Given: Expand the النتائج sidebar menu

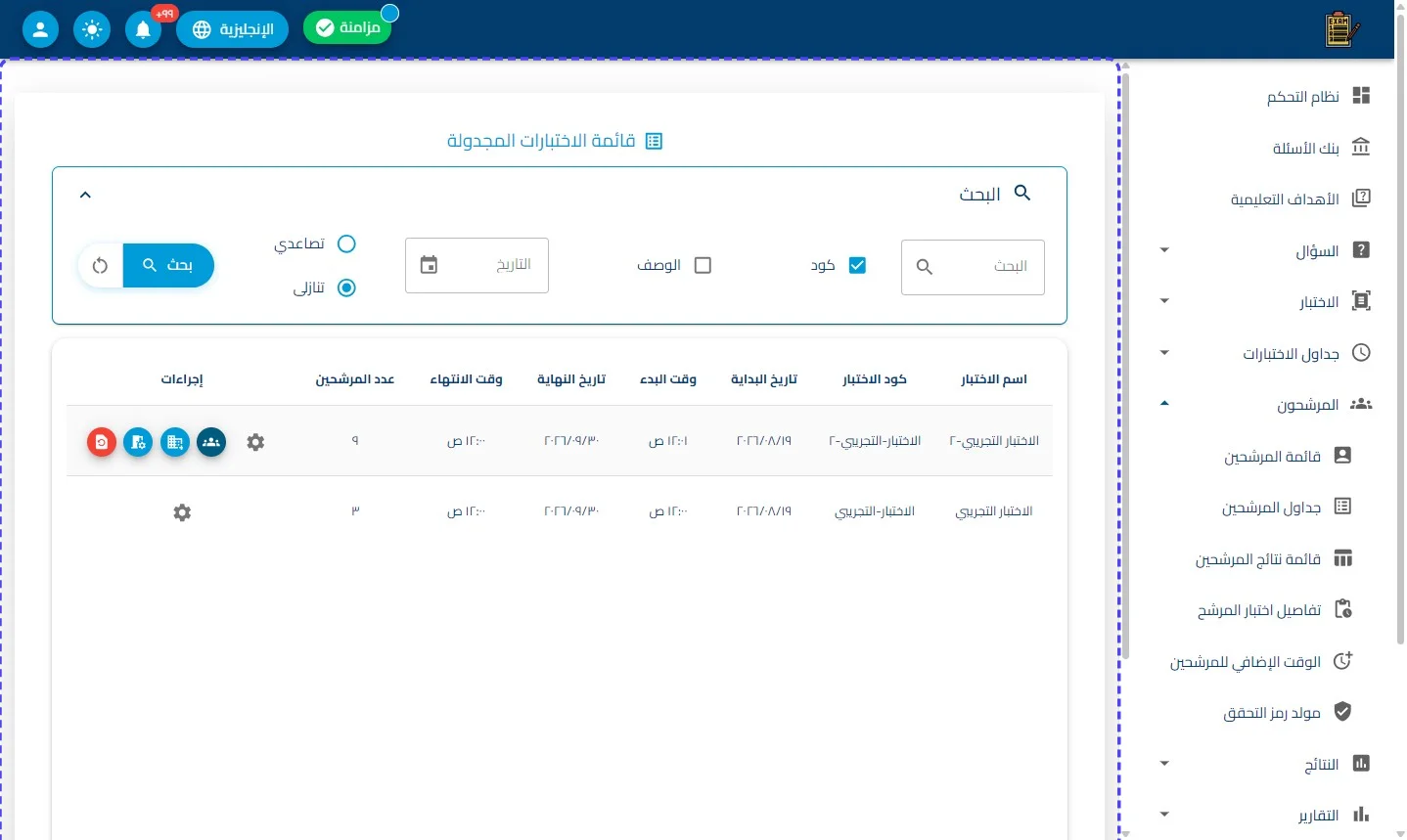Looking at the screenshot, I should (1164, 764).
